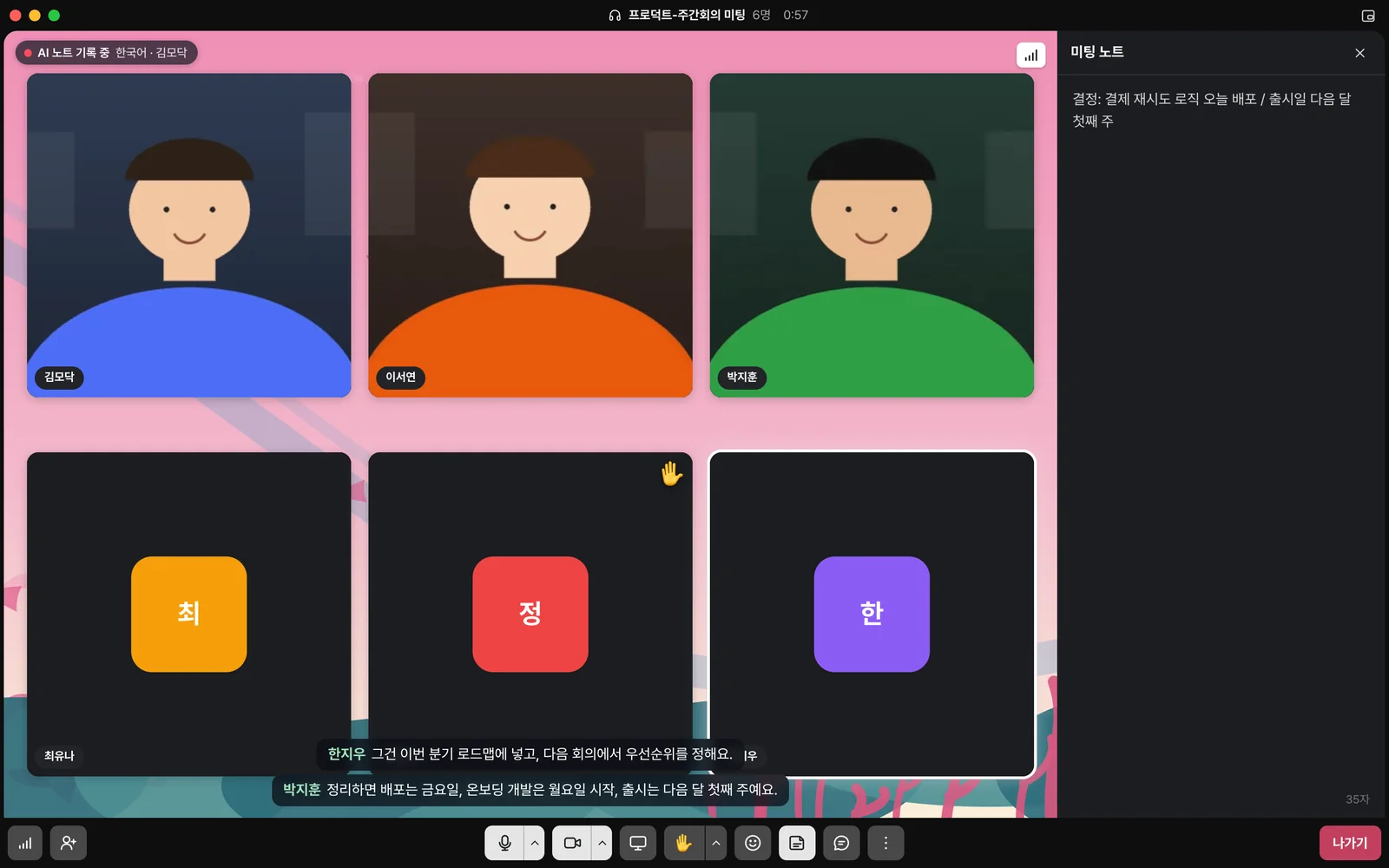
Task: Click the 박지훈 name label on video
Action: coord(742,377)
